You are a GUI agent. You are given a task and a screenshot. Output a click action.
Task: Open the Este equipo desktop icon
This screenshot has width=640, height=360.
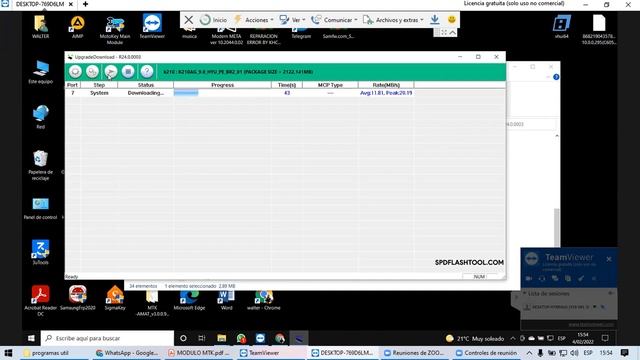pyautogui.click(x=40, y=72)
